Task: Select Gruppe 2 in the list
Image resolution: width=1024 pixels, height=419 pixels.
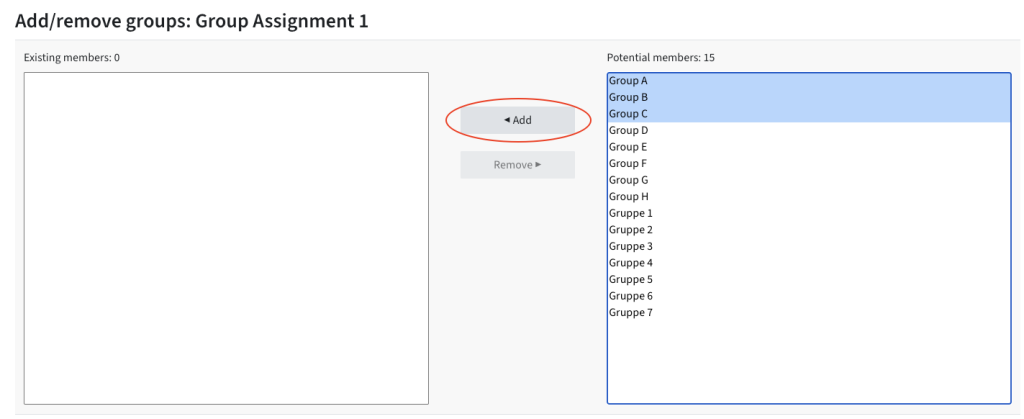Action: pos(808,230)
